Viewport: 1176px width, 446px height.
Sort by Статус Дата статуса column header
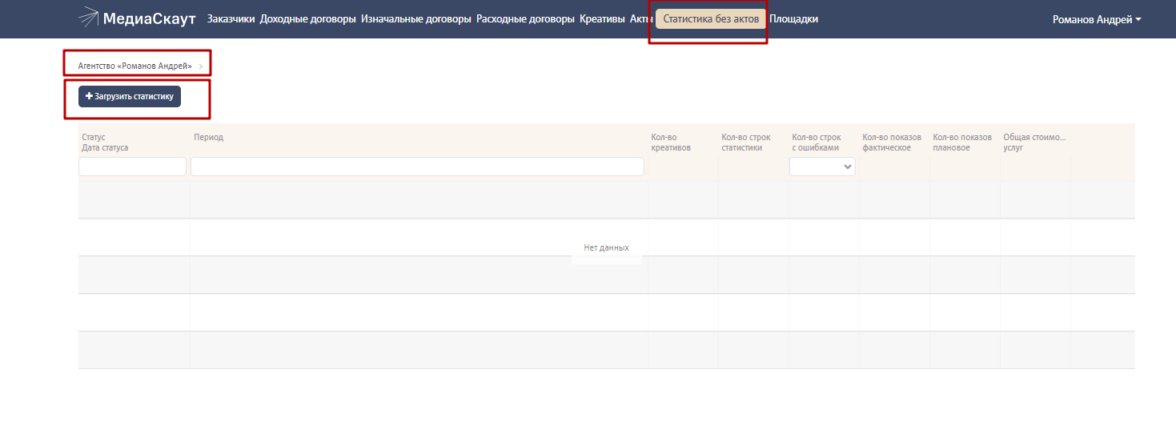[104, 142]
